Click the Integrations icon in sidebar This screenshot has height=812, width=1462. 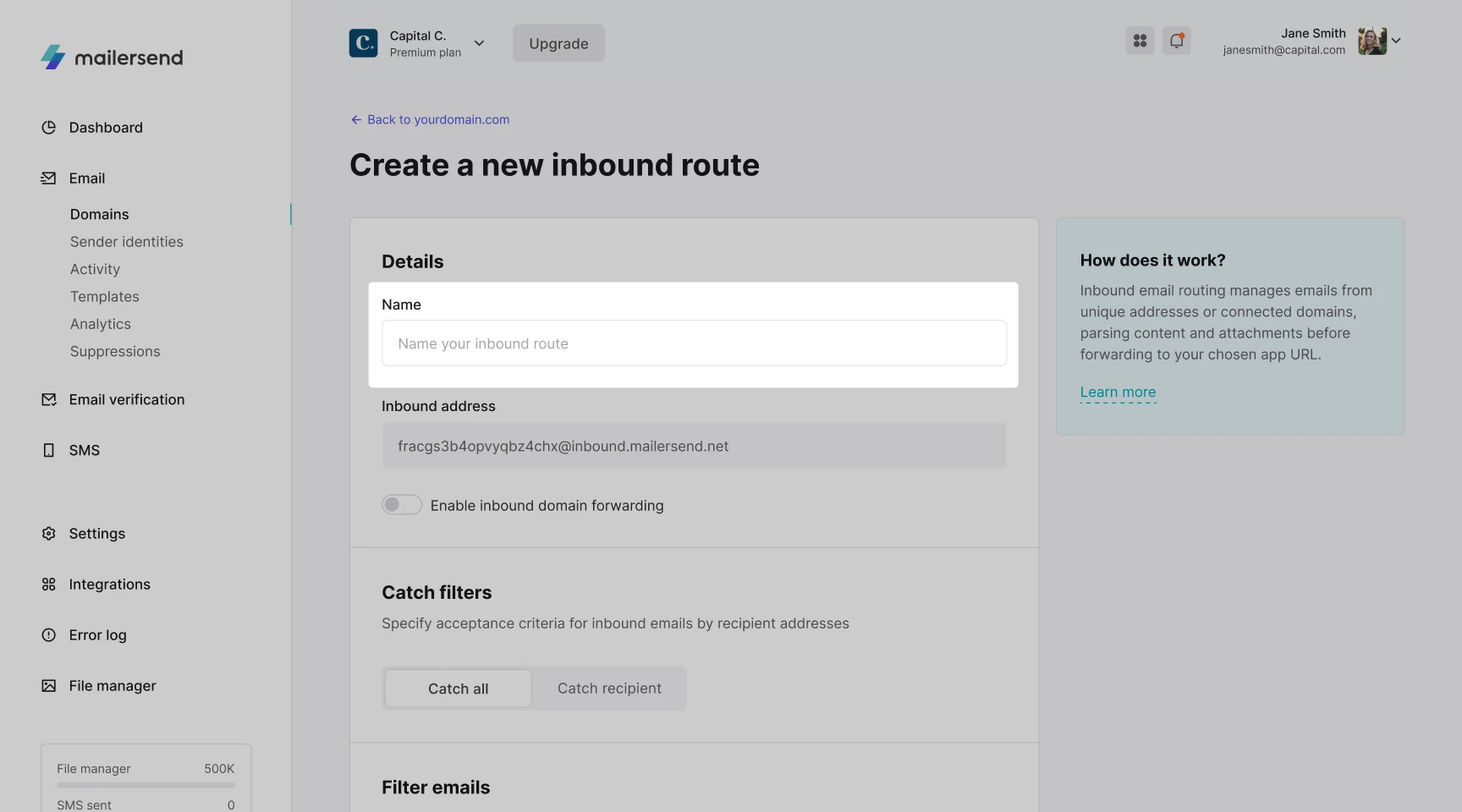click(x=49, y=584)
